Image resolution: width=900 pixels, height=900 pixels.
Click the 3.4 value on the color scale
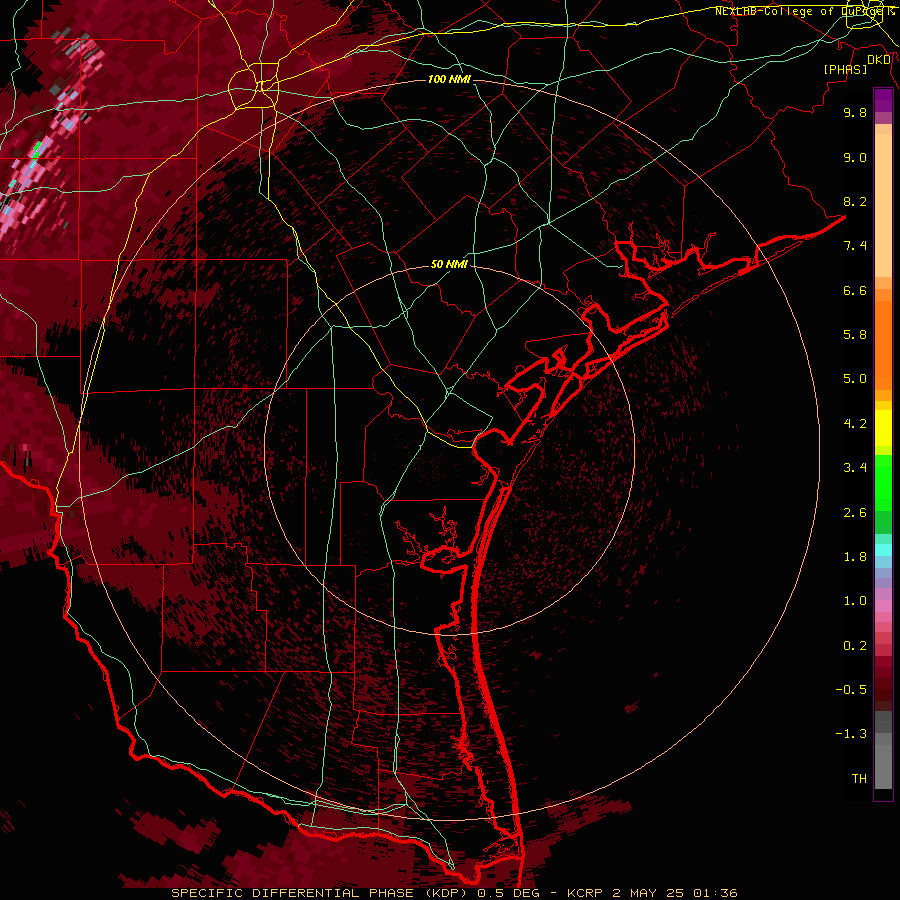coord(855,468)
